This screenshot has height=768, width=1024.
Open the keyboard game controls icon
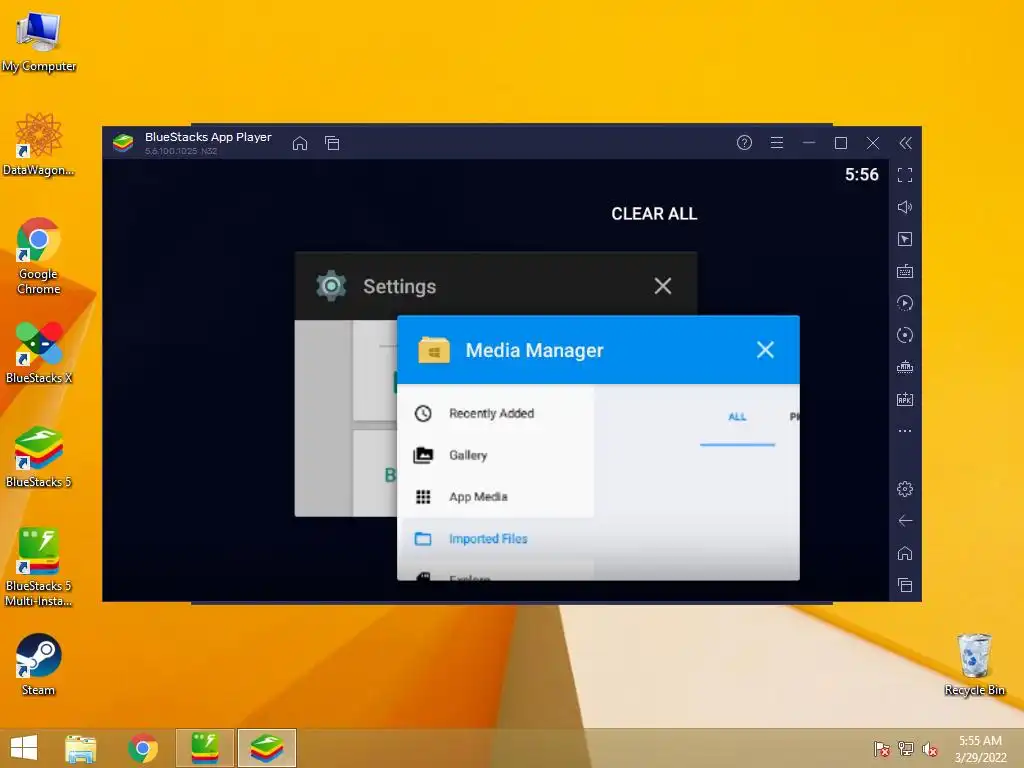(905, 271)
